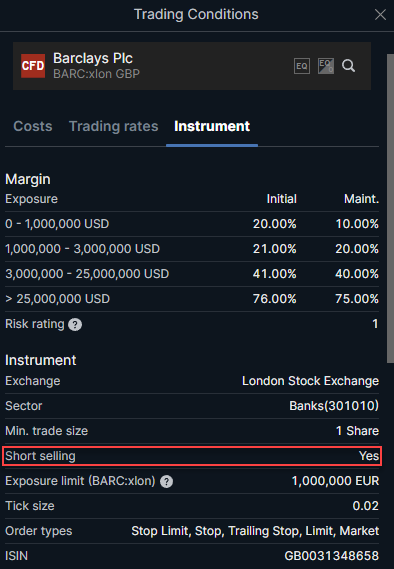Click the Risk rating help icon
The height and width of the screenshot is (569, 394).
[75, 324]
